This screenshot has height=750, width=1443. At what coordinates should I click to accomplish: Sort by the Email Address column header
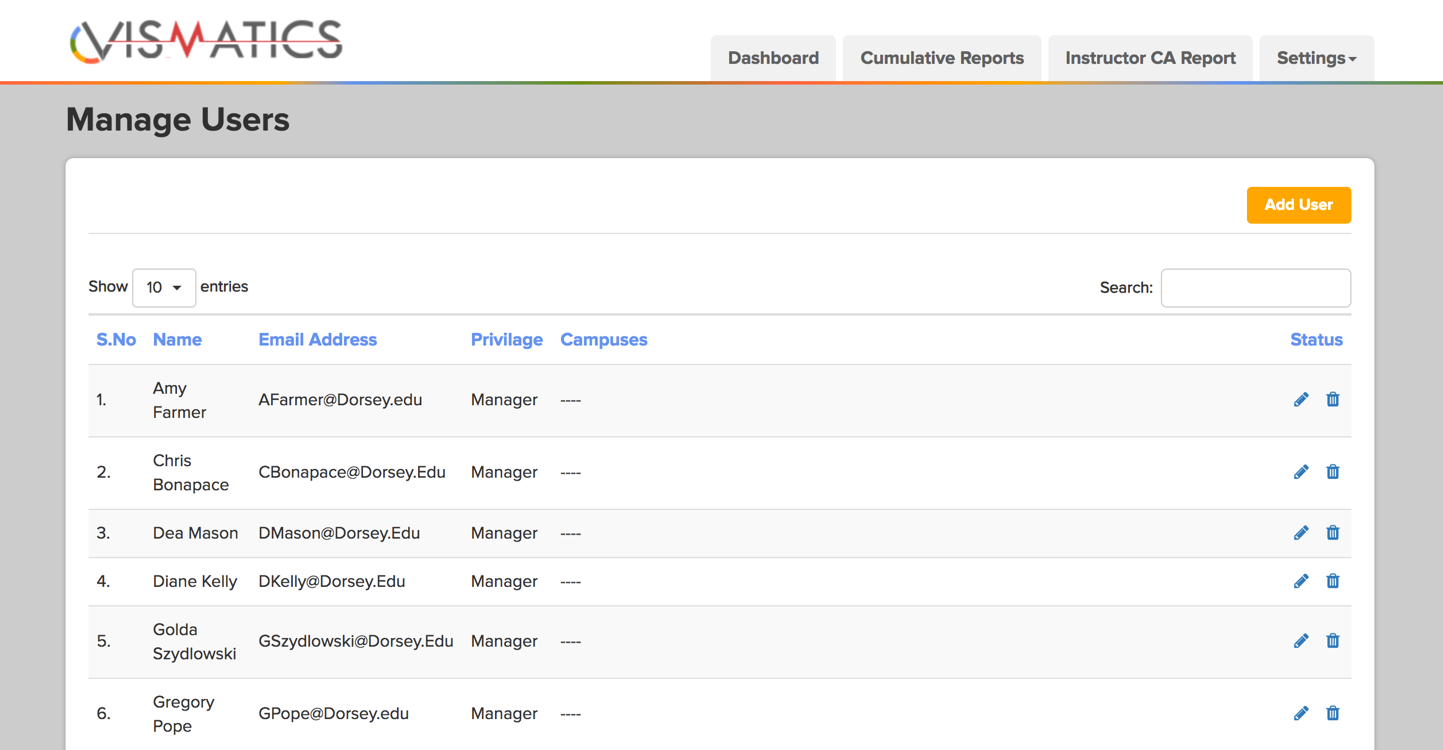317,340
